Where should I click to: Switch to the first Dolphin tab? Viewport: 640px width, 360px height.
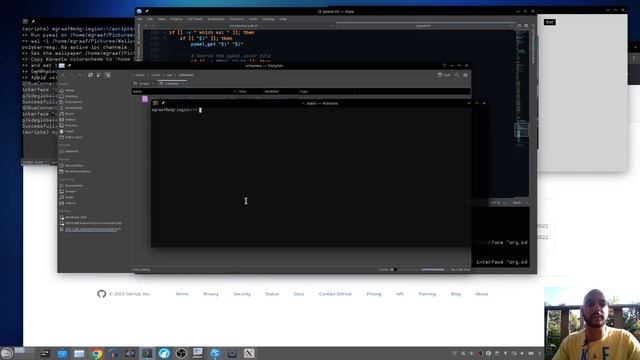click(144, 84)
